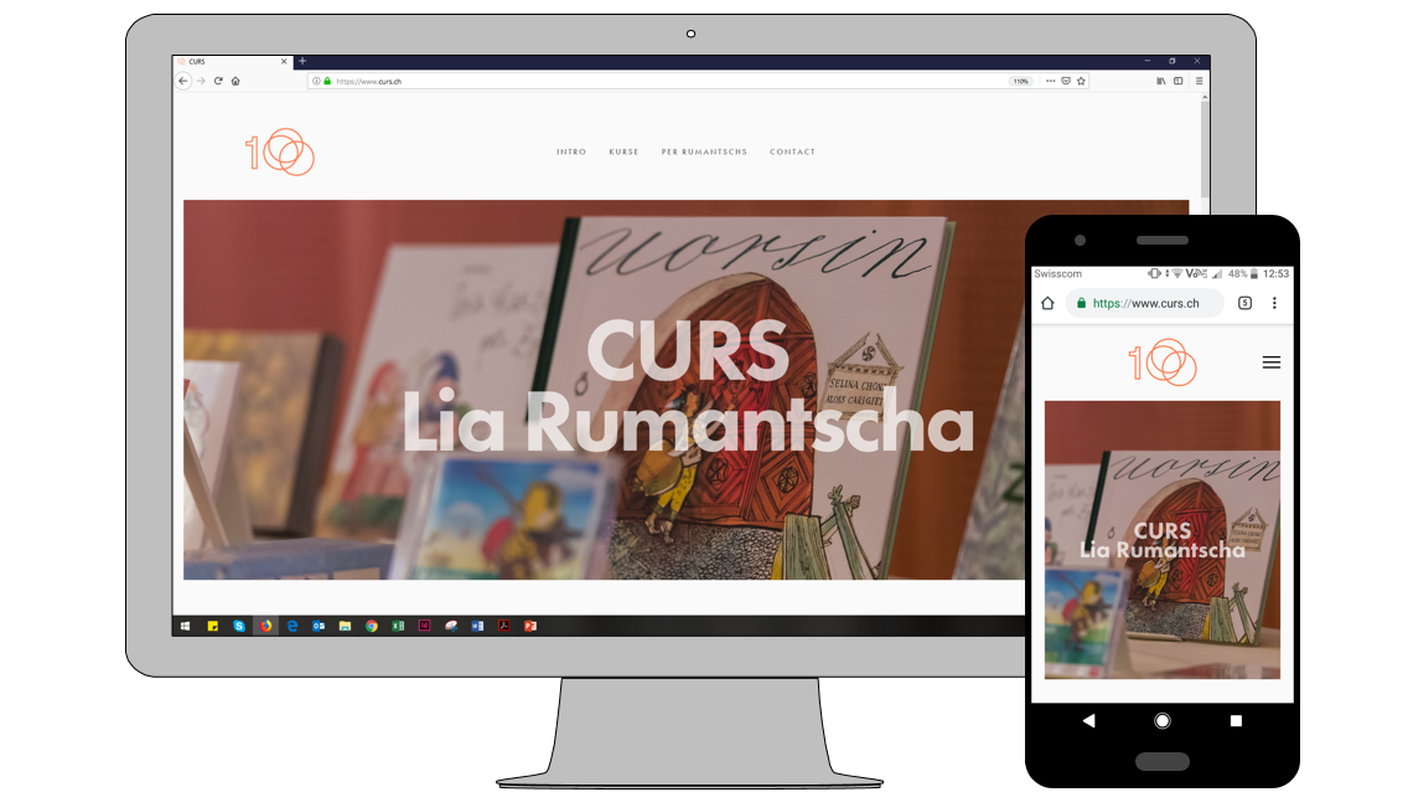
Task: Open Sticky Notes from taskbar
Action: coord(212,626)
